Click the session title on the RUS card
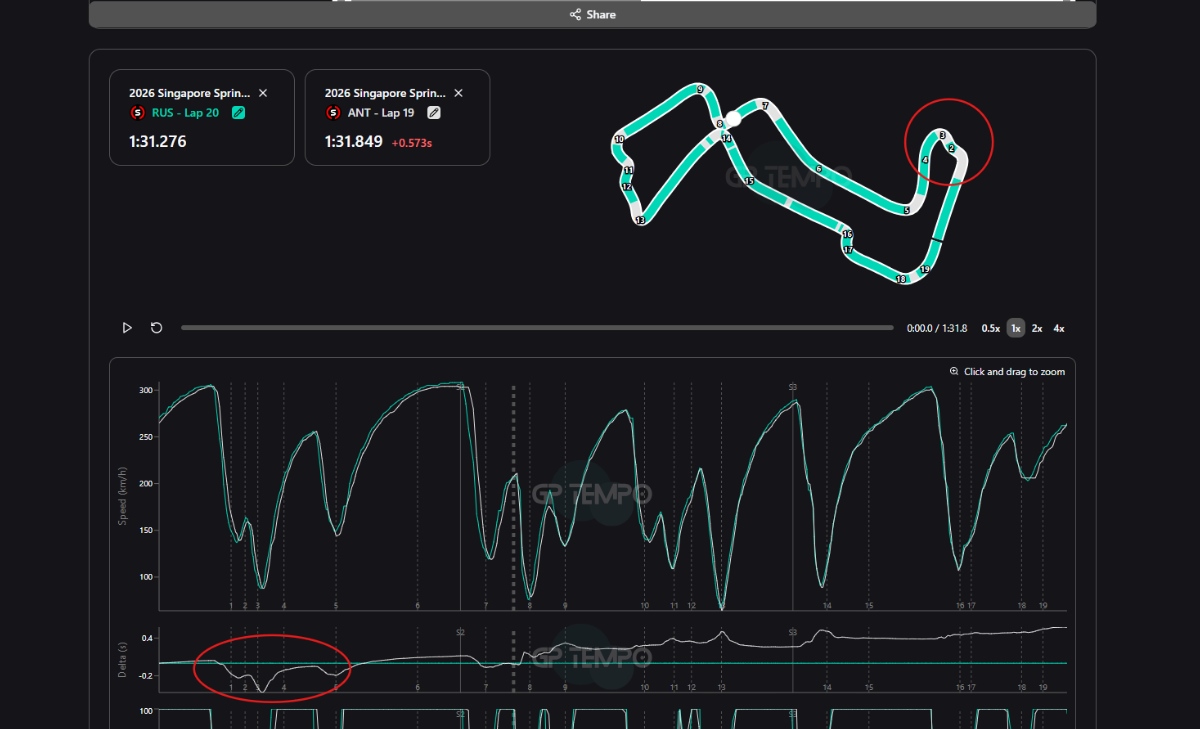The height and width of the screenshot is (729, 1200). pos(190,93)
